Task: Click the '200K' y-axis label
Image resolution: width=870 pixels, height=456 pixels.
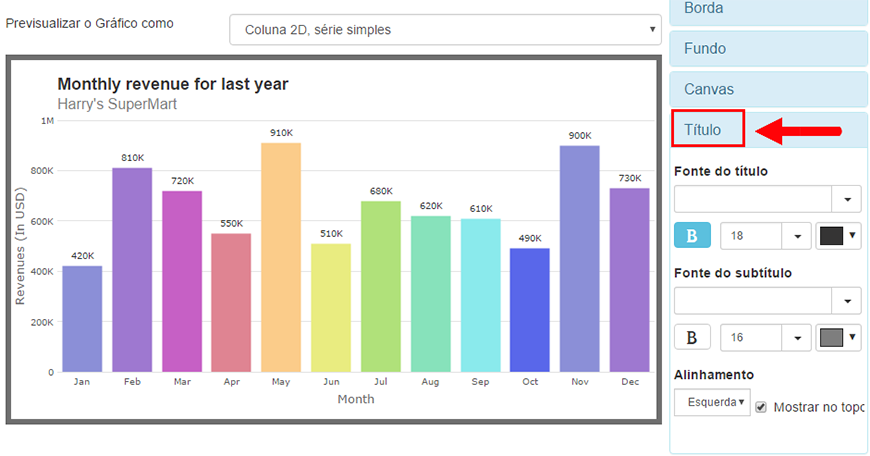Action: (43, 322)
